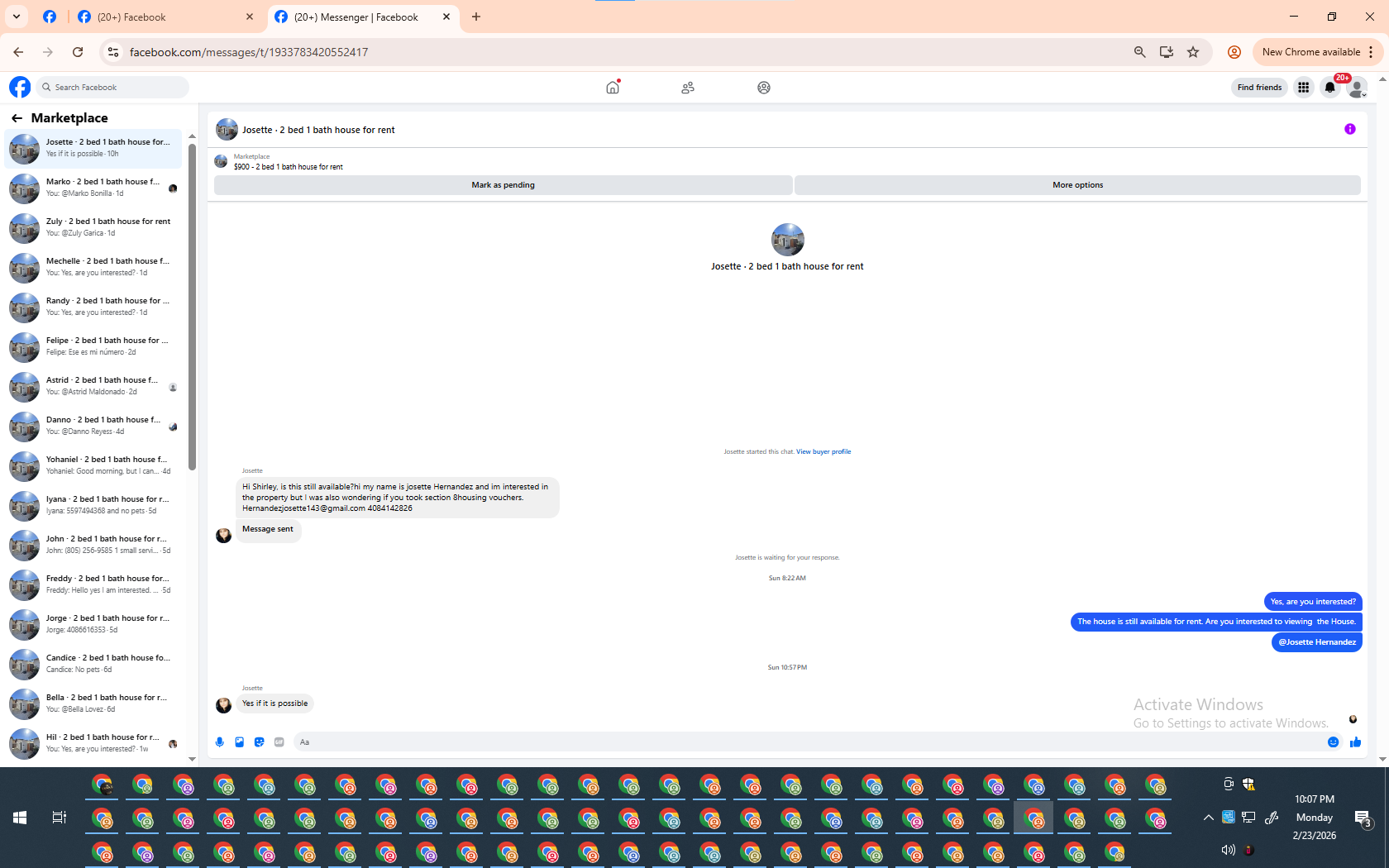Click the browser back arrow

pyautogui.click(x=18, y=52)
